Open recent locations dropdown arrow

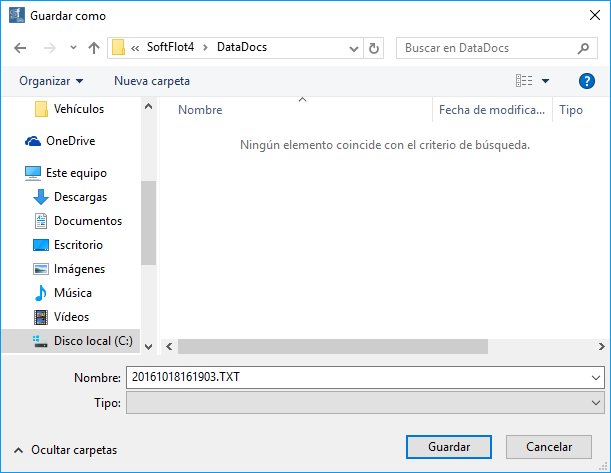pos(73,48)
